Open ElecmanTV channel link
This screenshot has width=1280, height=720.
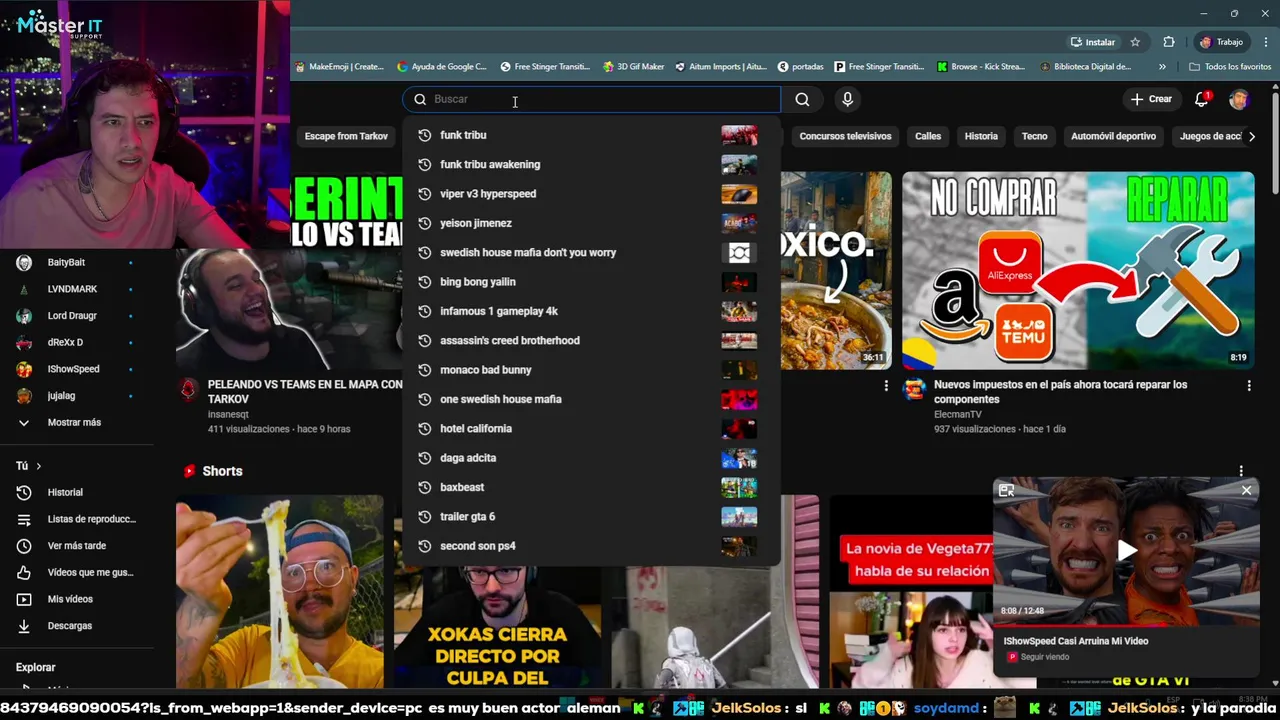(957, 414)
